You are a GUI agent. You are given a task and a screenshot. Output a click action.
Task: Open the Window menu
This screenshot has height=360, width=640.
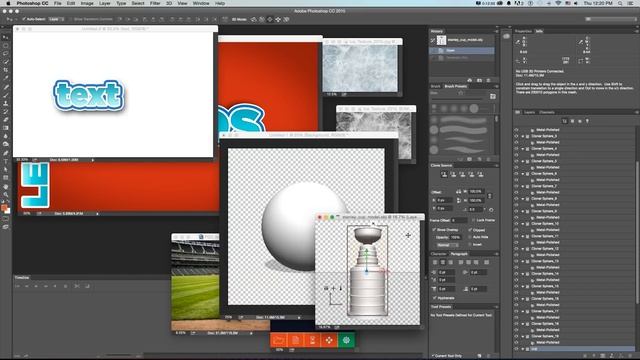click(201, 3)
